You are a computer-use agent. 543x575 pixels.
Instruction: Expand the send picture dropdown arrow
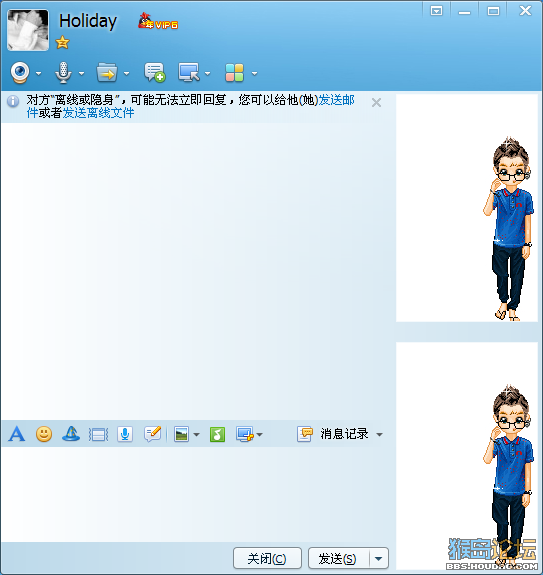point(197,435)
